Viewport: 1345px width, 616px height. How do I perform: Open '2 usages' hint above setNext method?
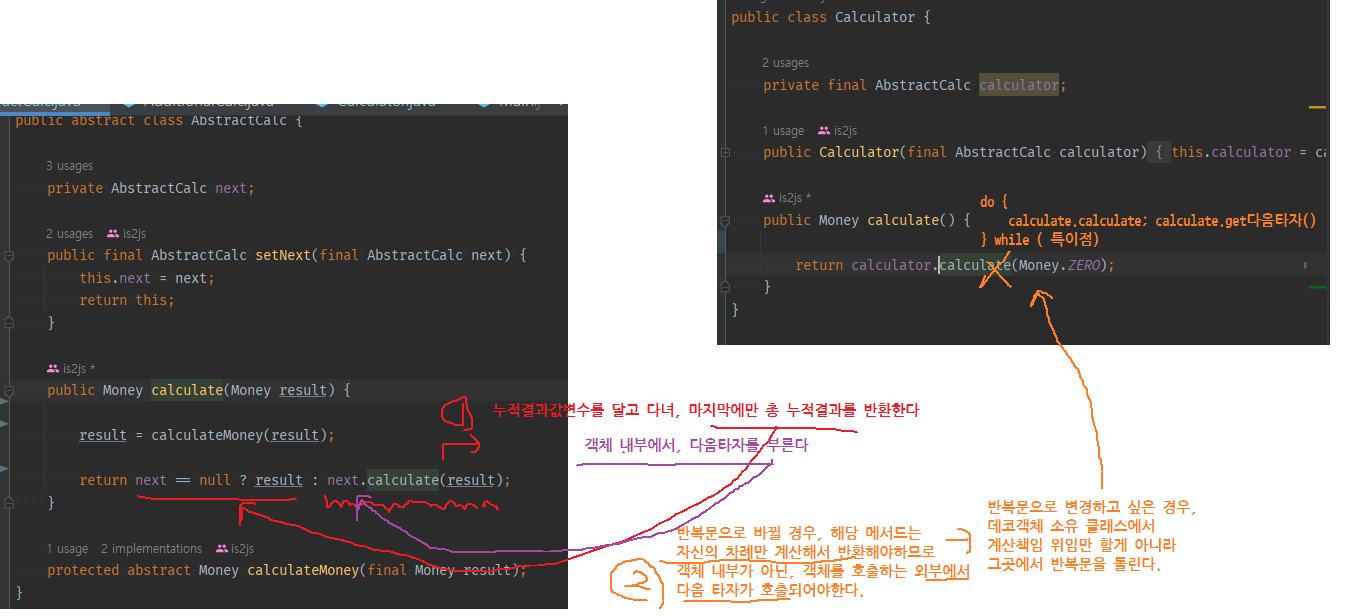69,233
